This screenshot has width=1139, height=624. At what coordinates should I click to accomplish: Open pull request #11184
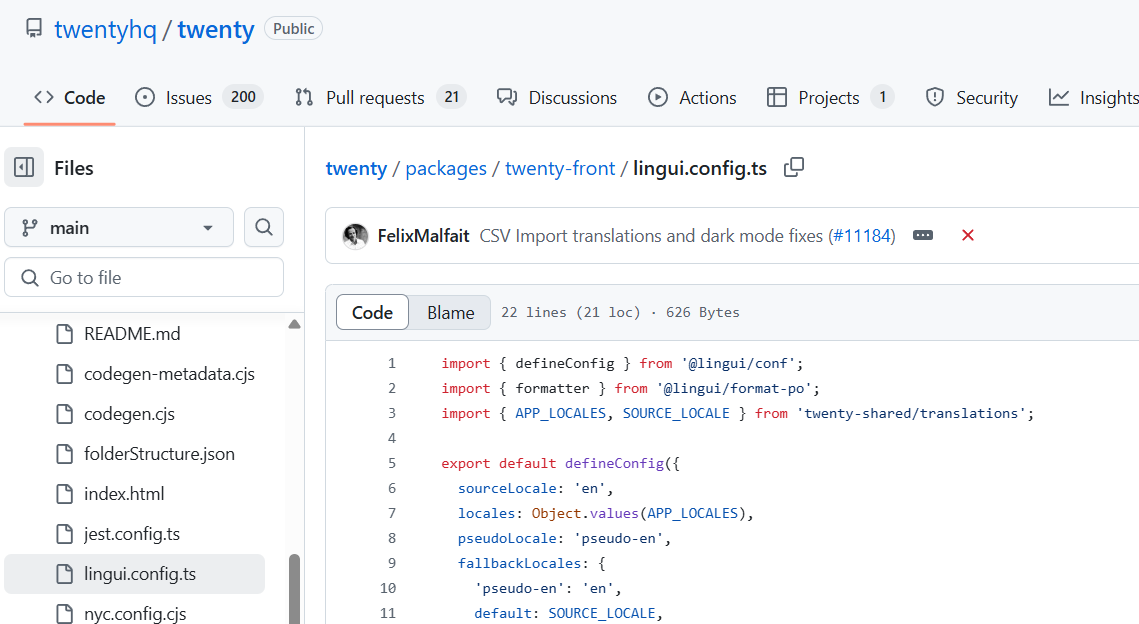pyautogui.click(x=862, y=236)
